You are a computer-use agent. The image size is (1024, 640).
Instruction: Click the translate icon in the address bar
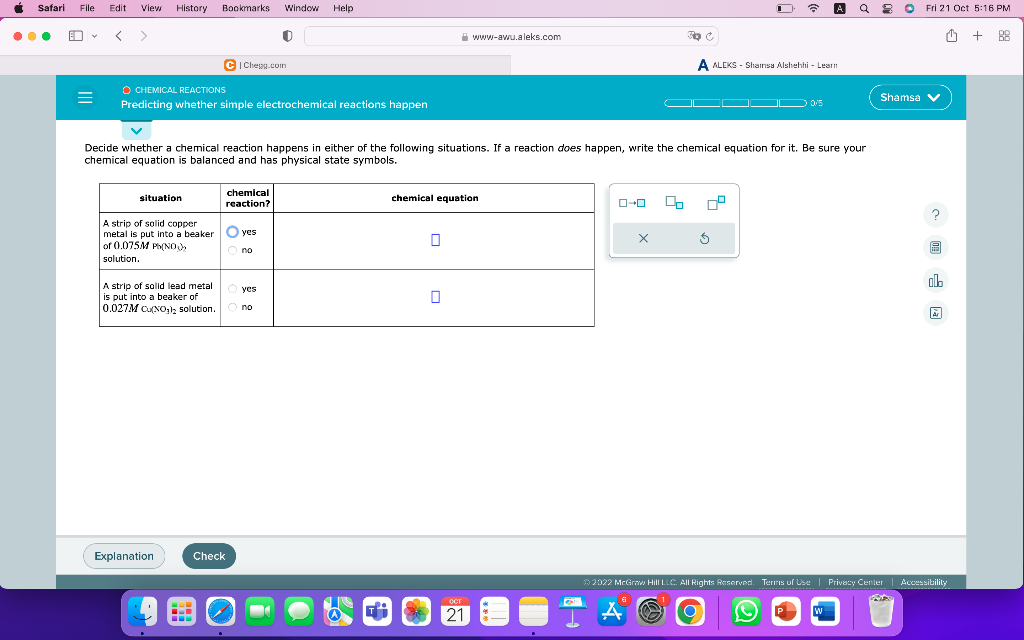[694, 36]
